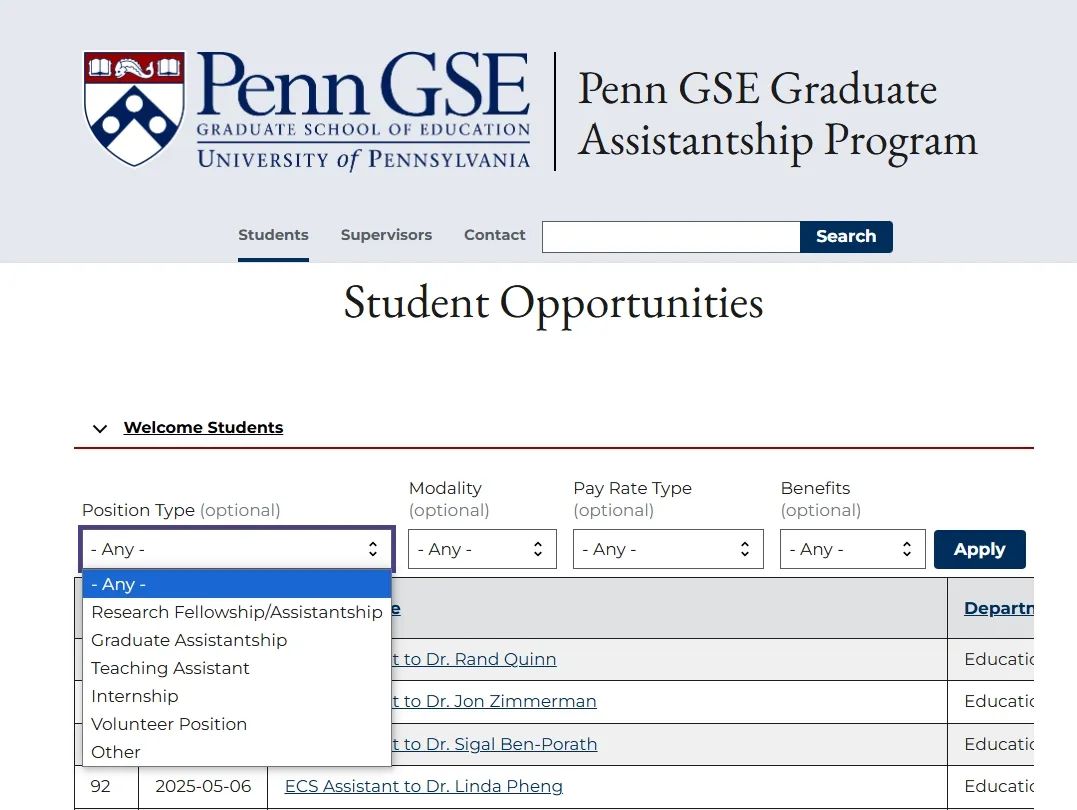Image resolution: width=1077 pixels, height=810 pixels.
Task: Click the Apply filter button
Action: coord(979,549)
